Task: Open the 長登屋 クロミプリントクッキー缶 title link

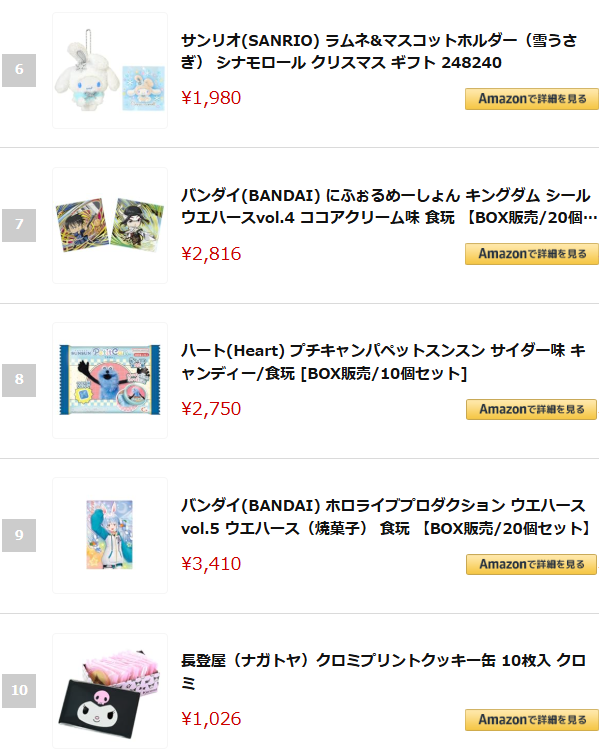Action: [x=383, y=672]
